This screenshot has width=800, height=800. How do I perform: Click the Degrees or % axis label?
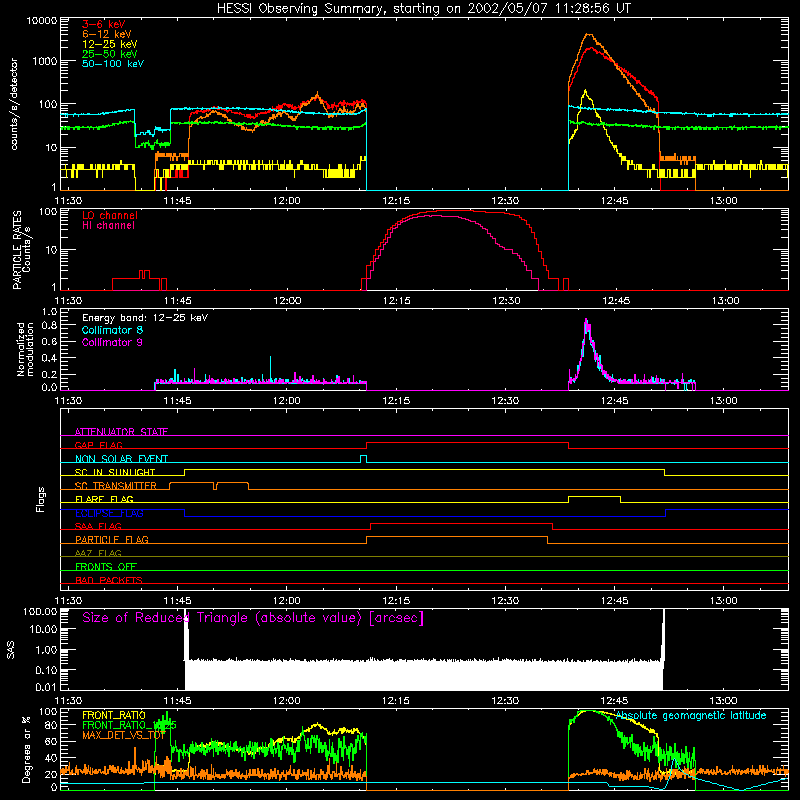point(27,749)
